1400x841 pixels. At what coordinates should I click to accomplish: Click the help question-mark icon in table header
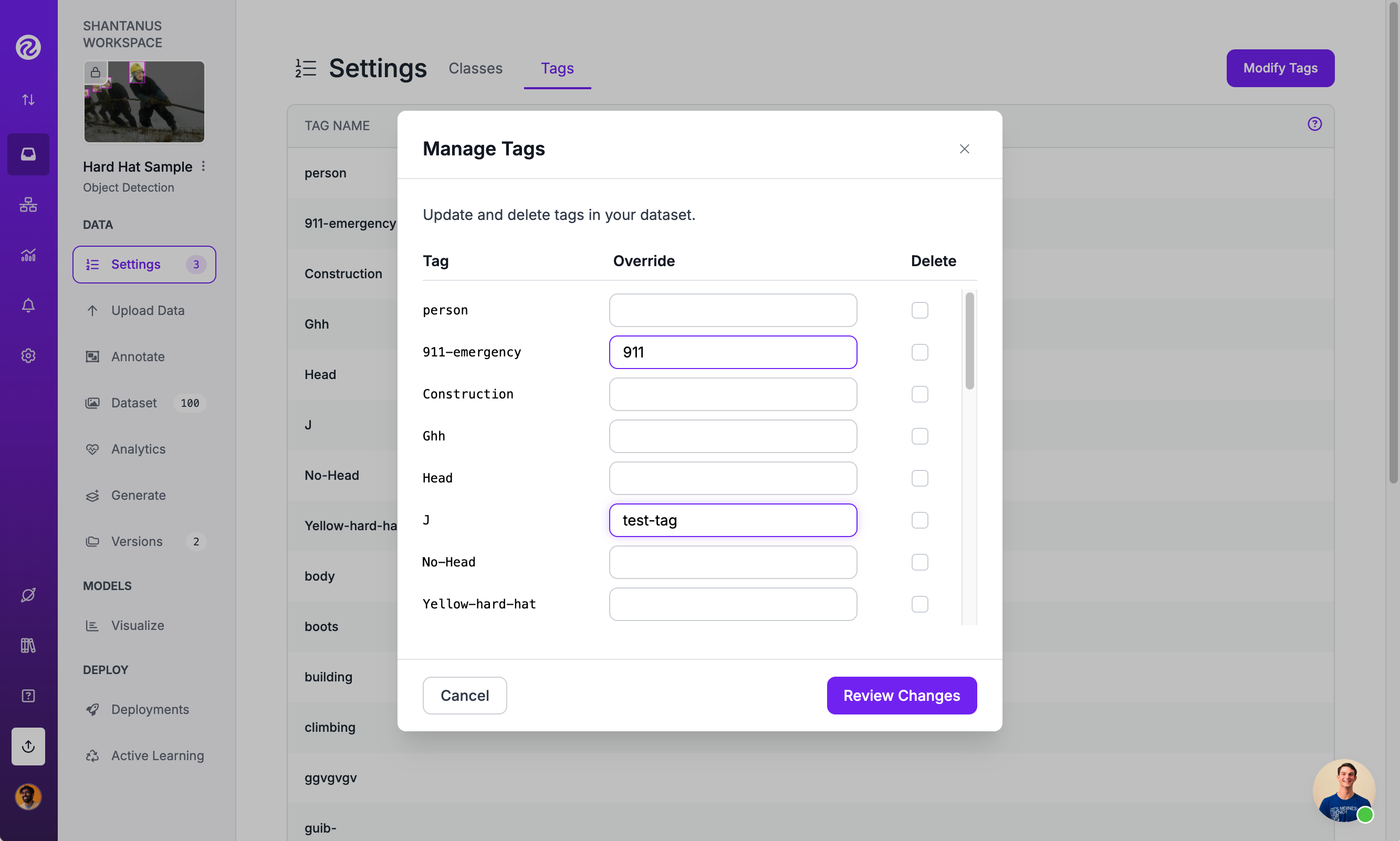point(1314,124)
